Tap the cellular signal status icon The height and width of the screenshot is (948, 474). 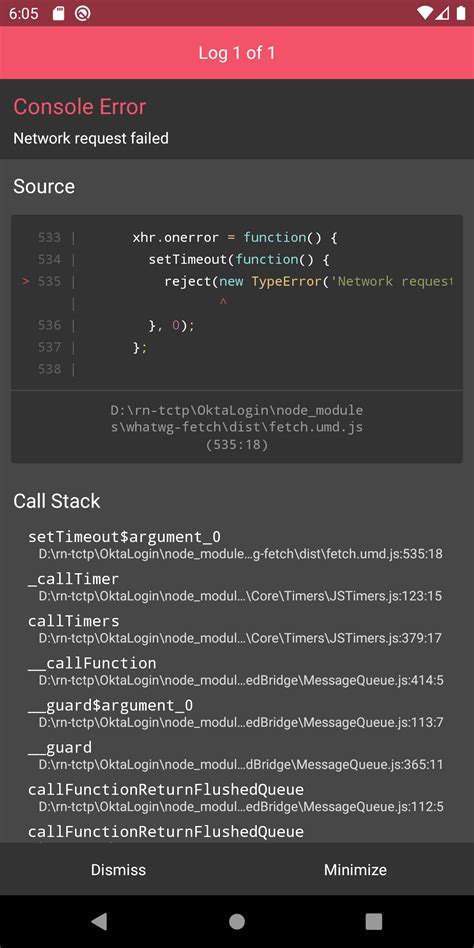(x=443, y=13)
